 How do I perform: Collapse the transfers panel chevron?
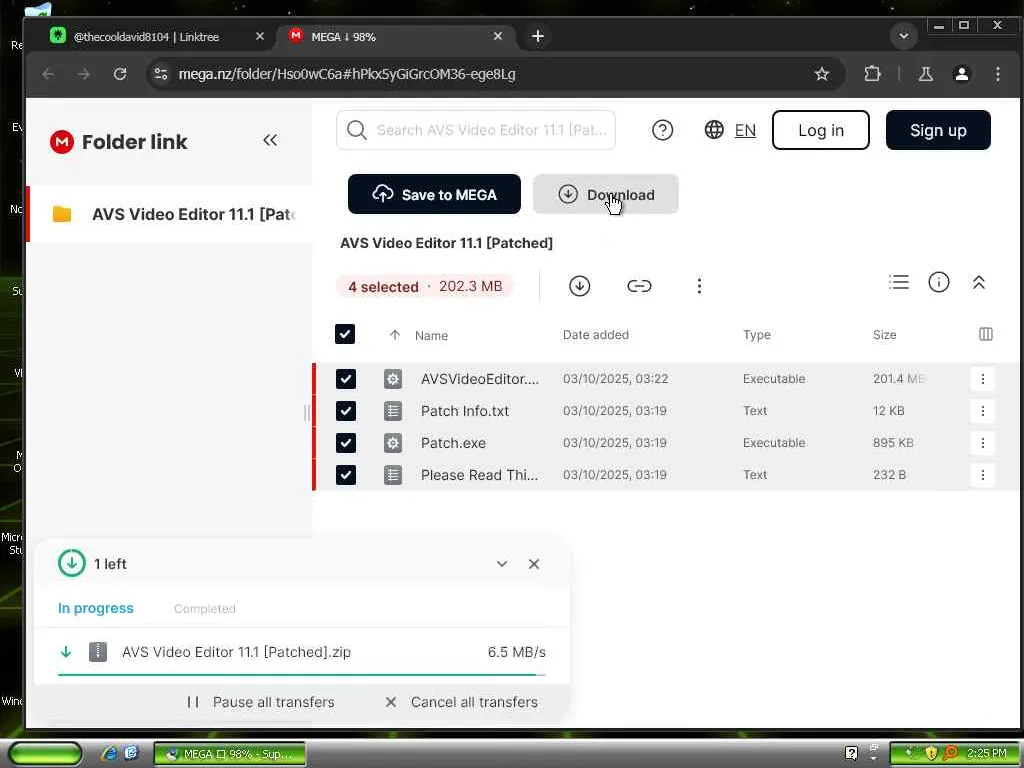point(502,564)
